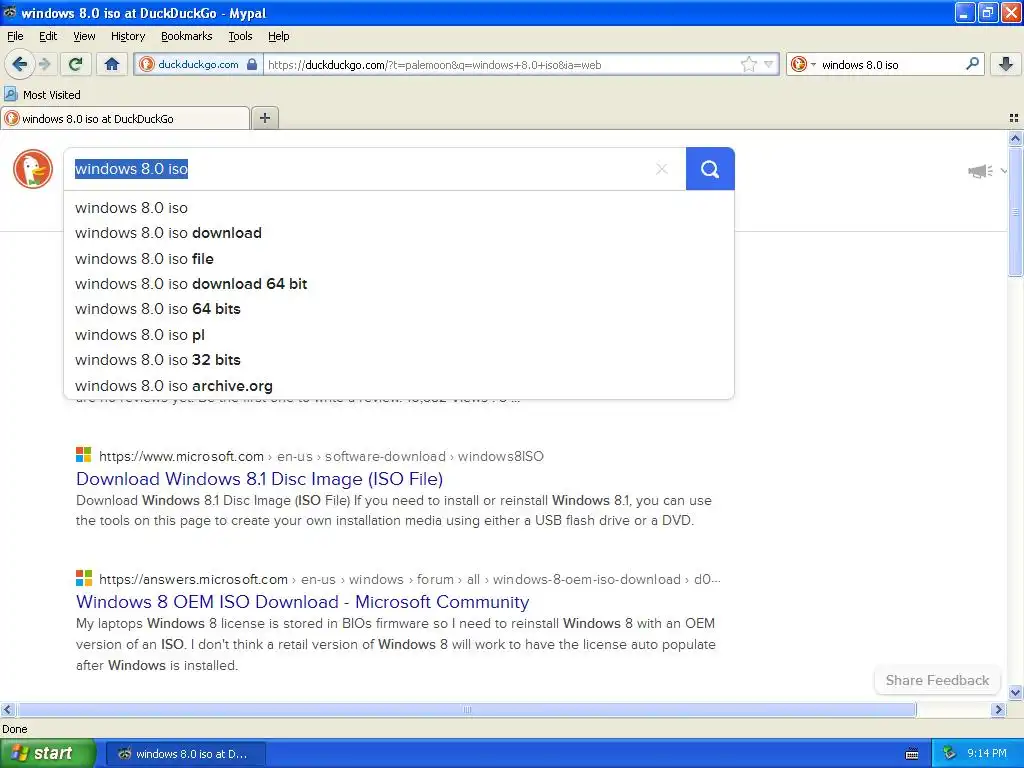This screenshot has width=1024, height=768.
Task: Choose suggestion 'windows 8.0 iso 64 bits'
Action: pyautogui.click(x=399, y=309)
